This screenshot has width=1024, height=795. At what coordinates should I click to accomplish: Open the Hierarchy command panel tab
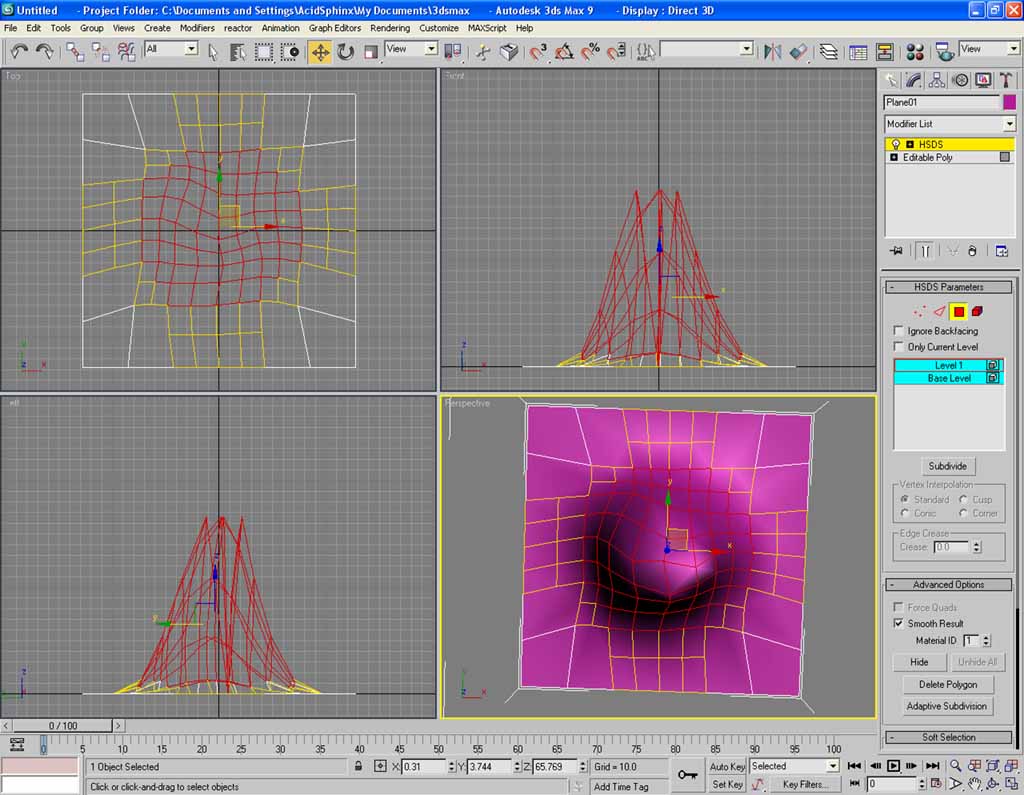(x=937, y=80)
